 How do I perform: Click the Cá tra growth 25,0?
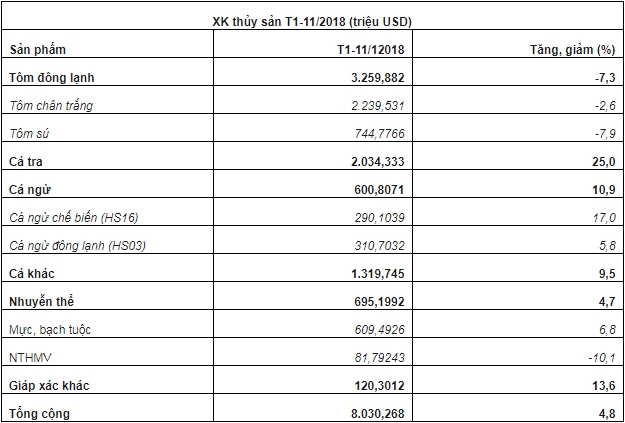tap(603, 160)
